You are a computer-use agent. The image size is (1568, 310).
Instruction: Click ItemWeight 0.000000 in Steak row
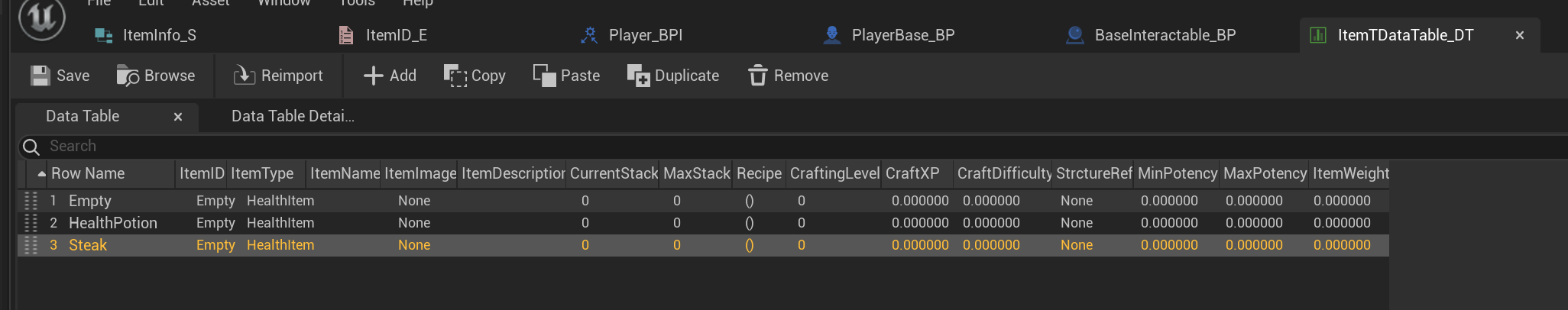[x=1342, y=245]
